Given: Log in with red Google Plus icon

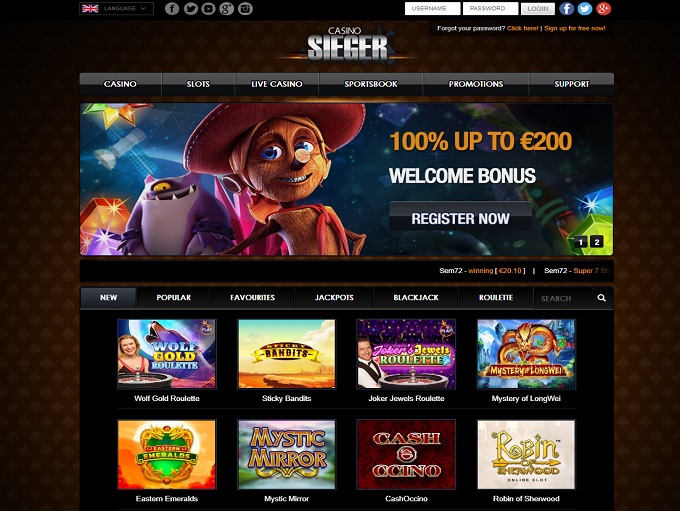Looking at the screenshot, I should pyautogui.click(x=603, y=9).
